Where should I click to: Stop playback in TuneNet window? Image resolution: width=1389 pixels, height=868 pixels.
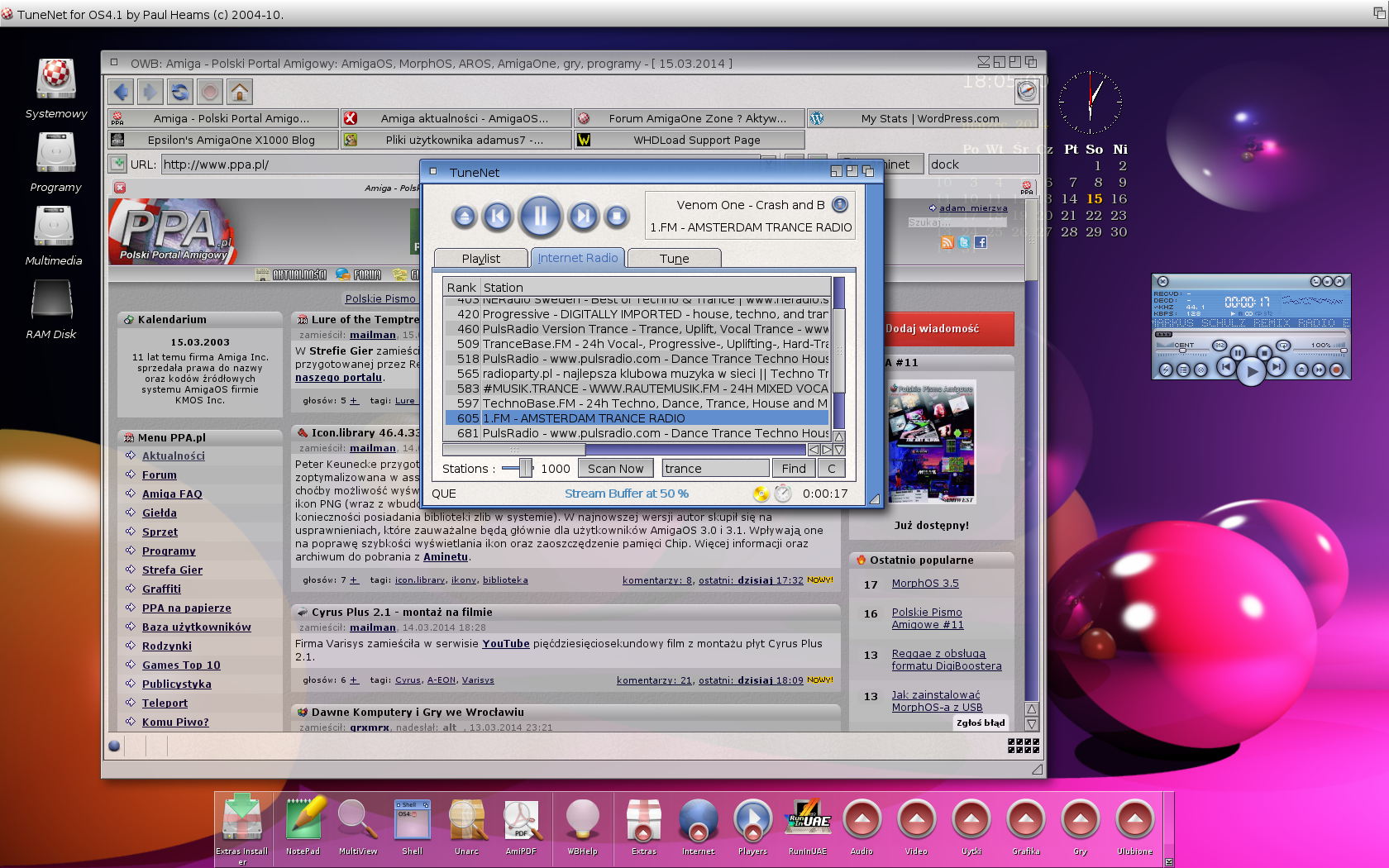[617, 217]
